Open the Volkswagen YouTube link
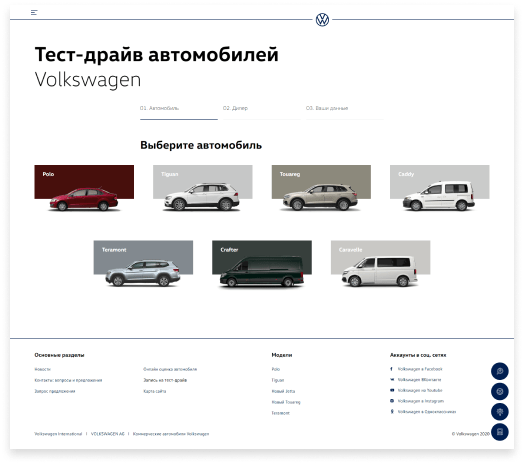Image resolution: width=524 pixels, height=464 pixels. tap(420, 390)
